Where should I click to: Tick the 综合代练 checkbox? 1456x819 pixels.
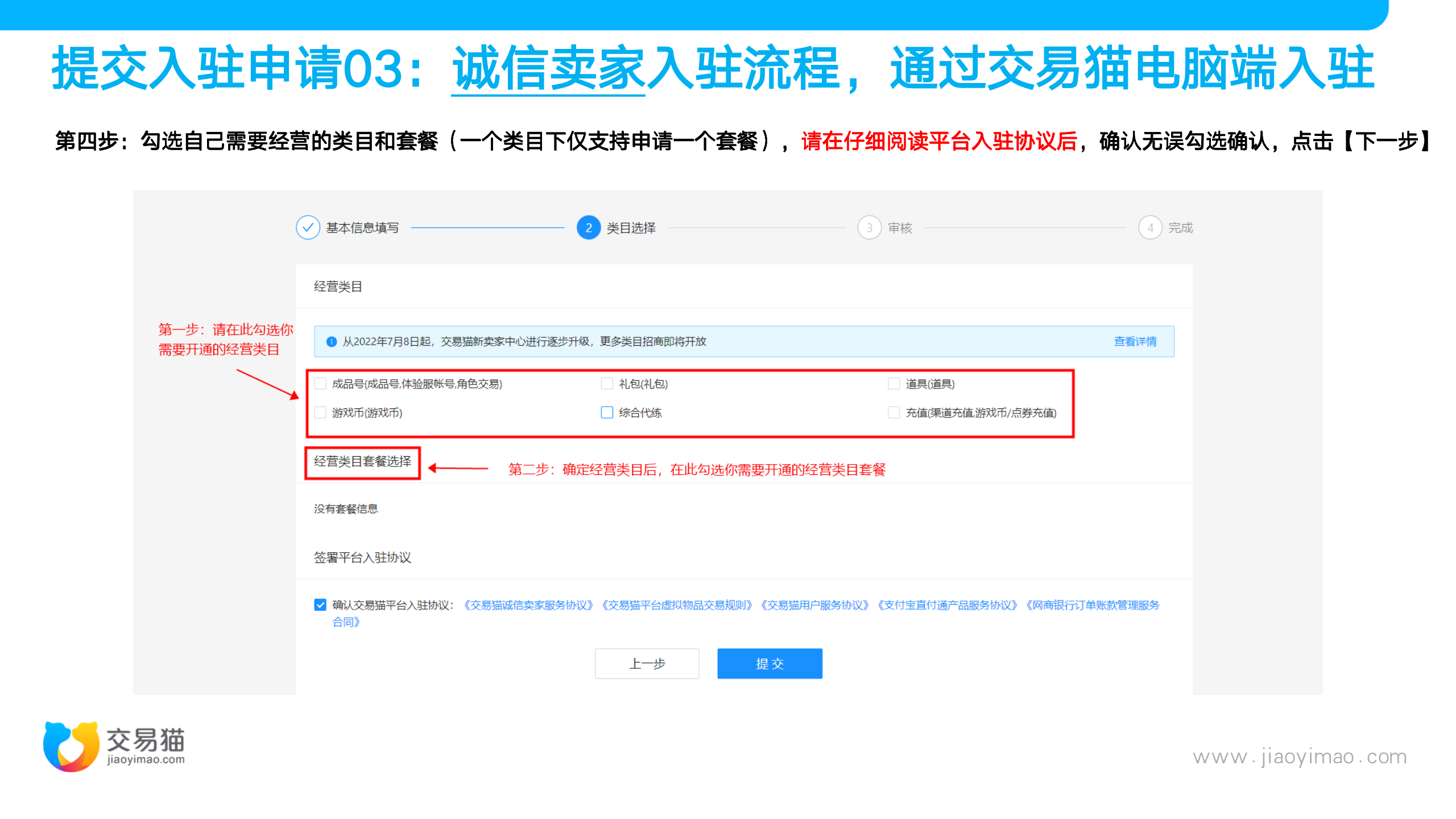[607, 412]
